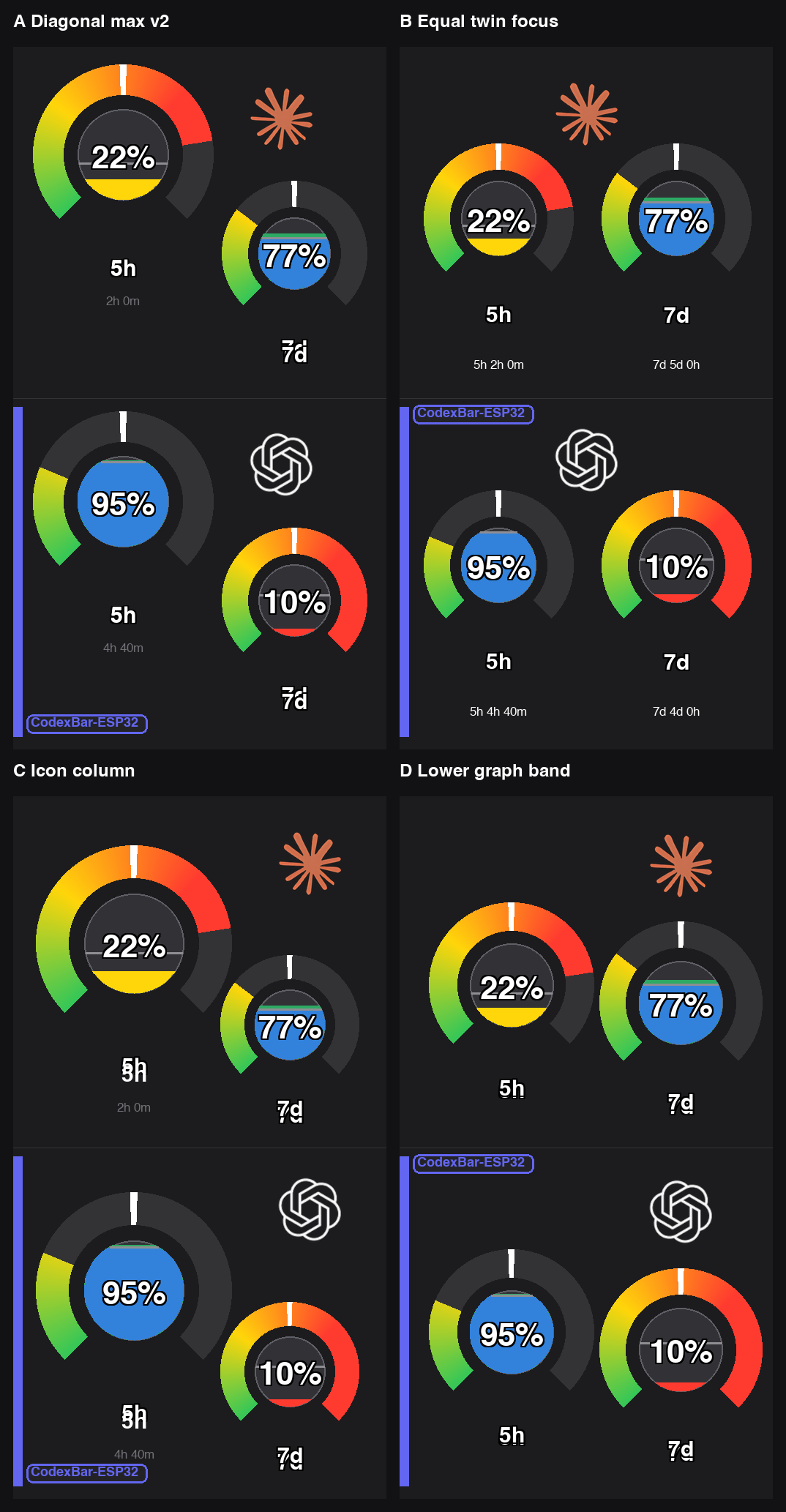Click the OpenAI logo in panel B
The width and height of the screenshot is (786, 1512).
pyautogui.click(x=586, y=460)
